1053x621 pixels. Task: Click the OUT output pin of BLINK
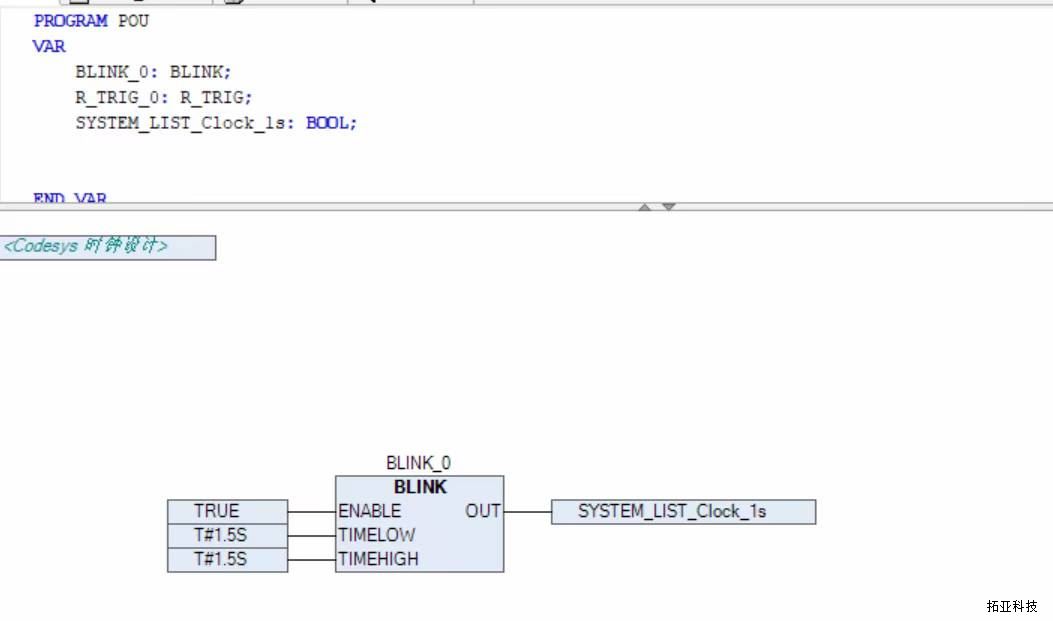(483, 511)
